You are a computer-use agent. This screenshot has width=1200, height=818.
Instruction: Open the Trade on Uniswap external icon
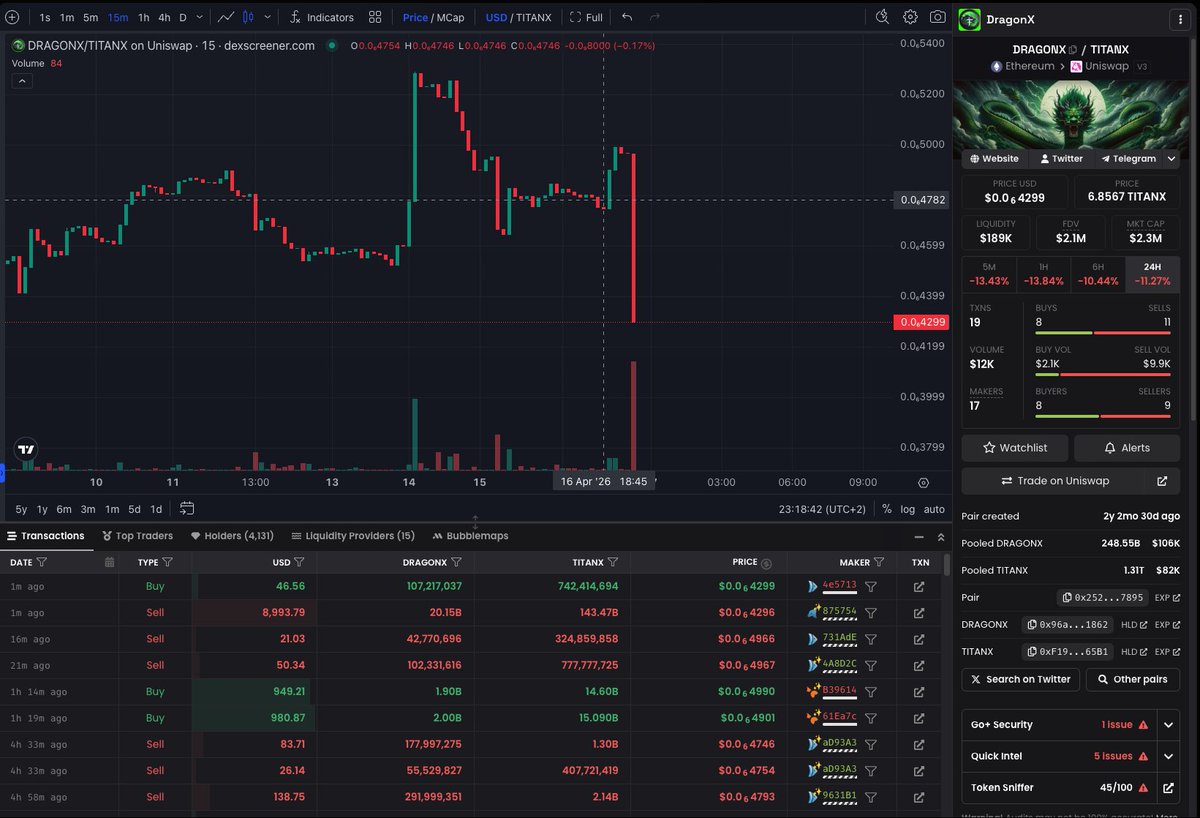[x=1162, y=481]
